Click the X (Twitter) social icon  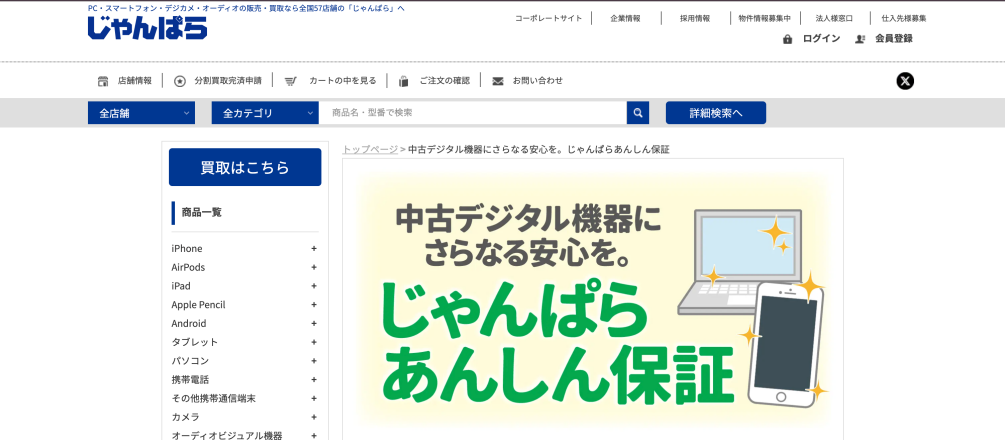[905, 81]
